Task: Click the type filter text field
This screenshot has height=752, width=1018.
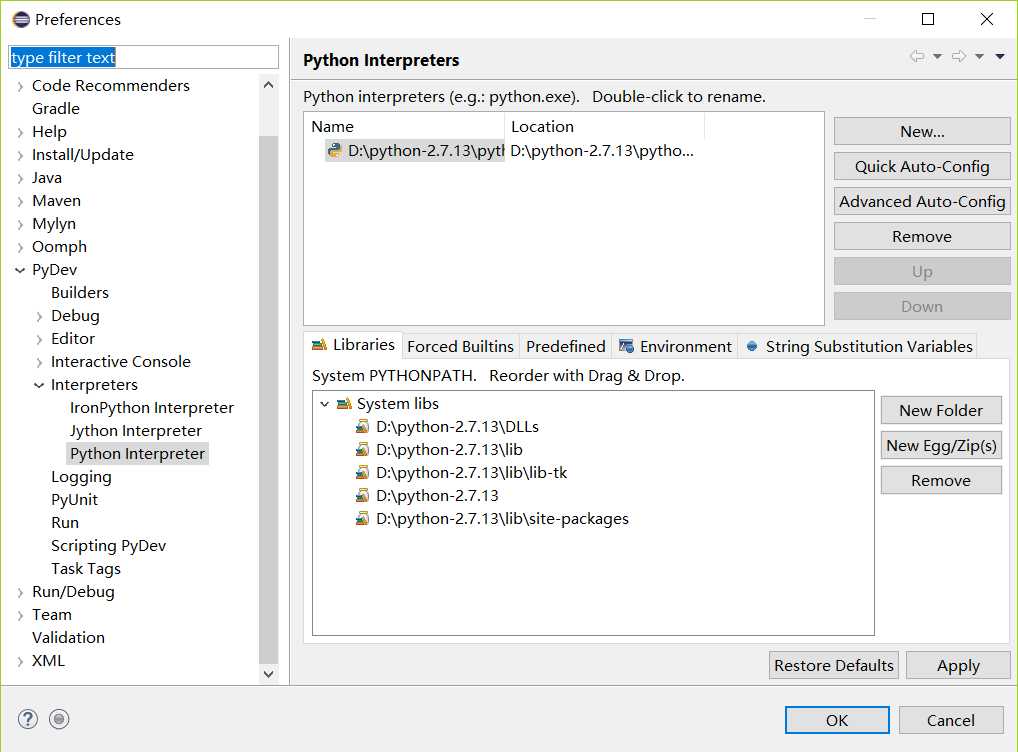Action: click(143, 58)
